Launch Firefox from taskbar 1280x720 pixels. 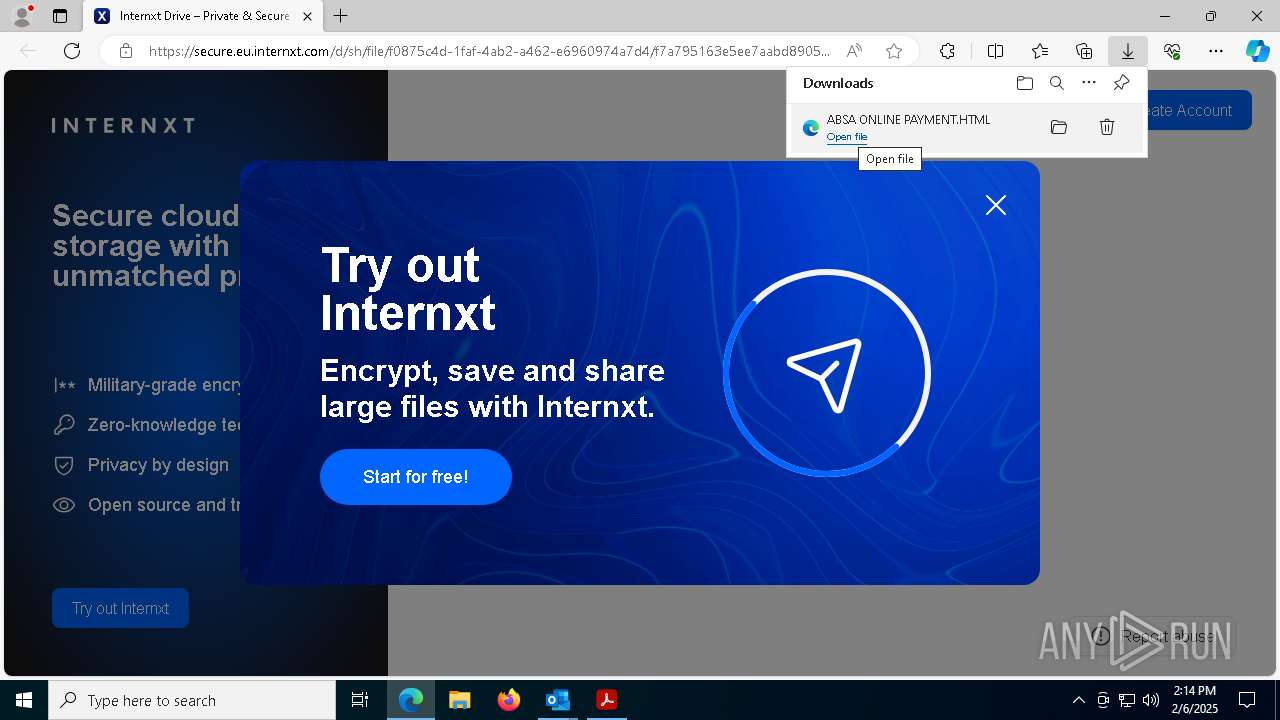(x=509, y=700)
